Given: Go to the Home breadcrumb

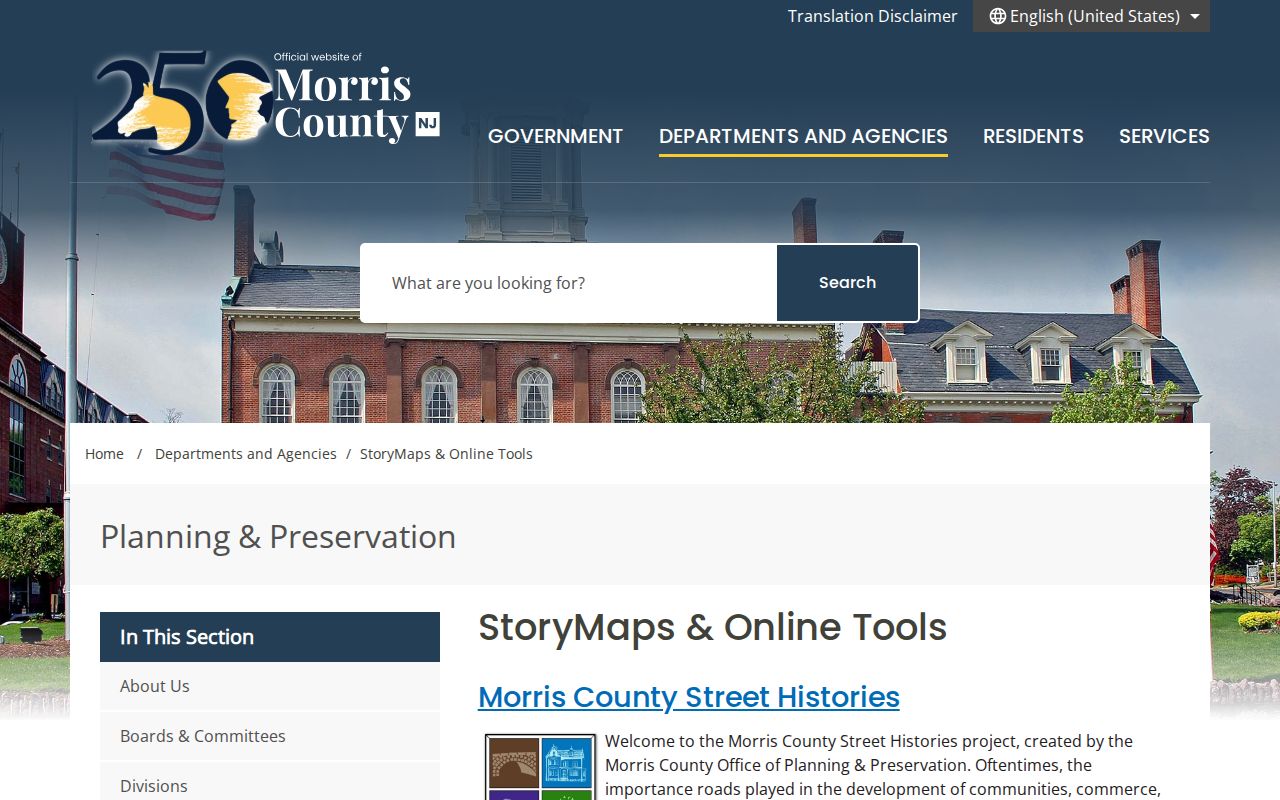Looking at the screenshot, I should click(104, 454).
